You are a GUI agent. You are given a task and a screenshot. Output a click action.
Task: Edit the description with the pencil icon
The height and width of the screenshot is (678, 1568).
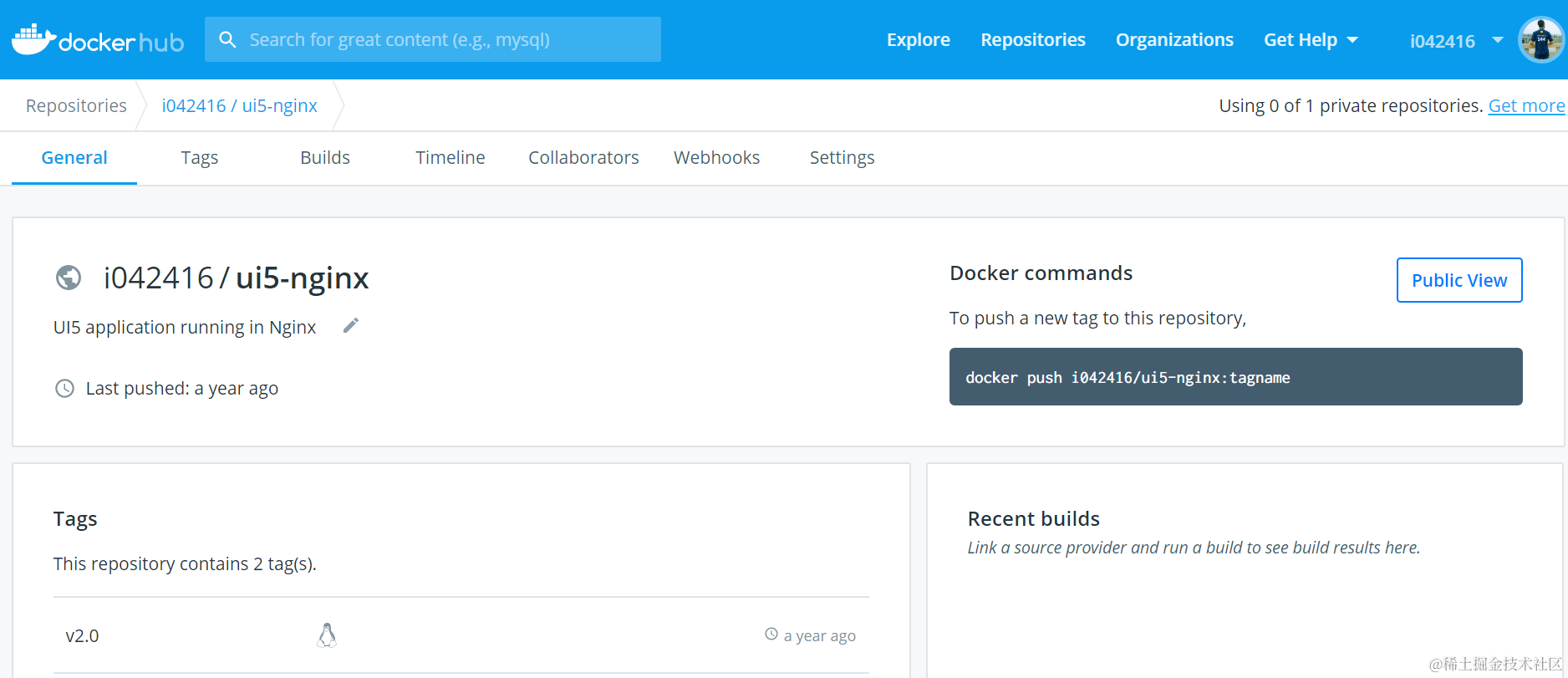351,325
